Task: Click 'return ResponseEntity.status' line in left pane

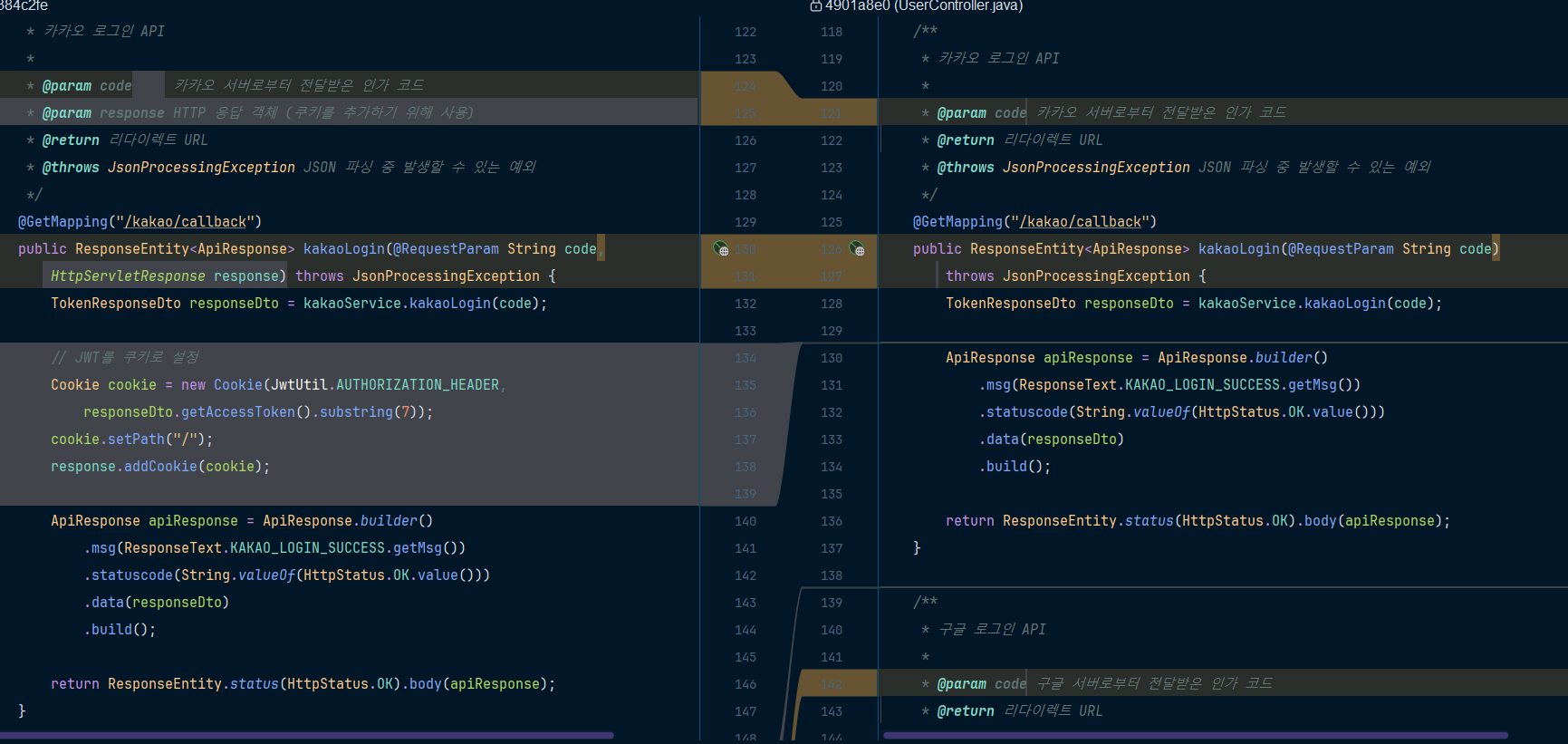Action: [x=303, y=684]
